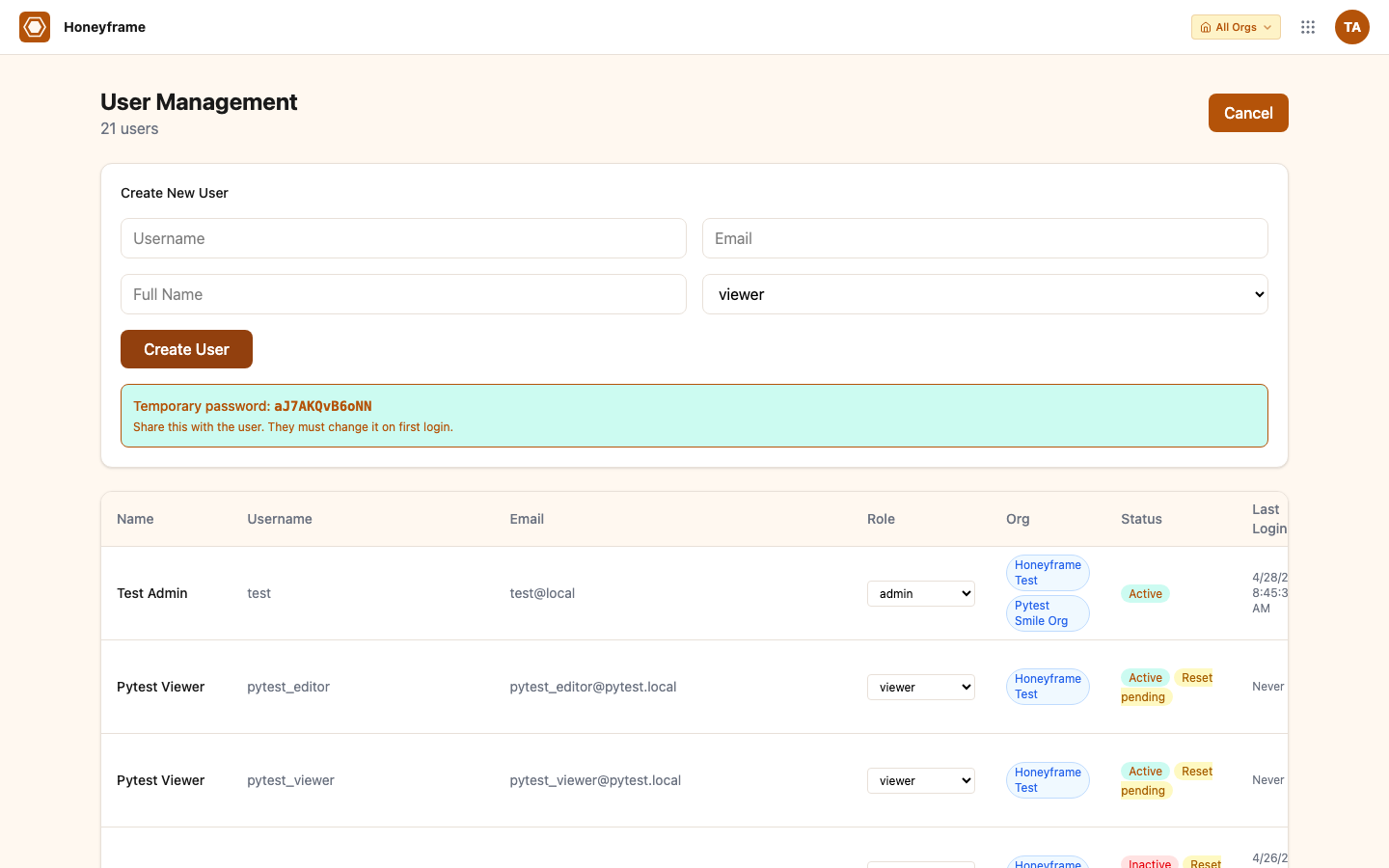Screen dimensions: 1389x868
Task: Click the '21 users' count text
Action: coord(129,128)
